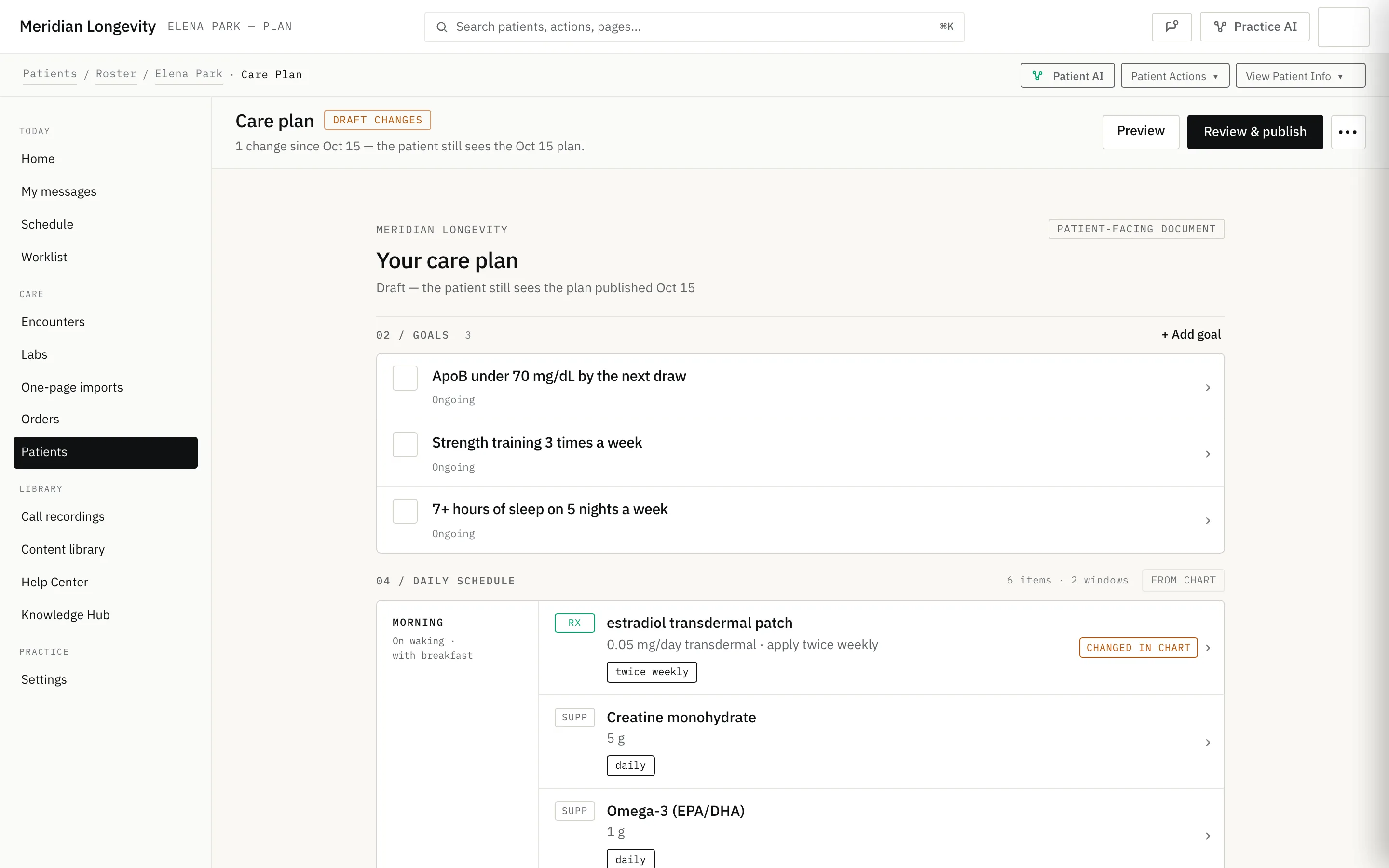Open Schedule in sidebar
The image size is (1389, 868).
click(106, 224)
